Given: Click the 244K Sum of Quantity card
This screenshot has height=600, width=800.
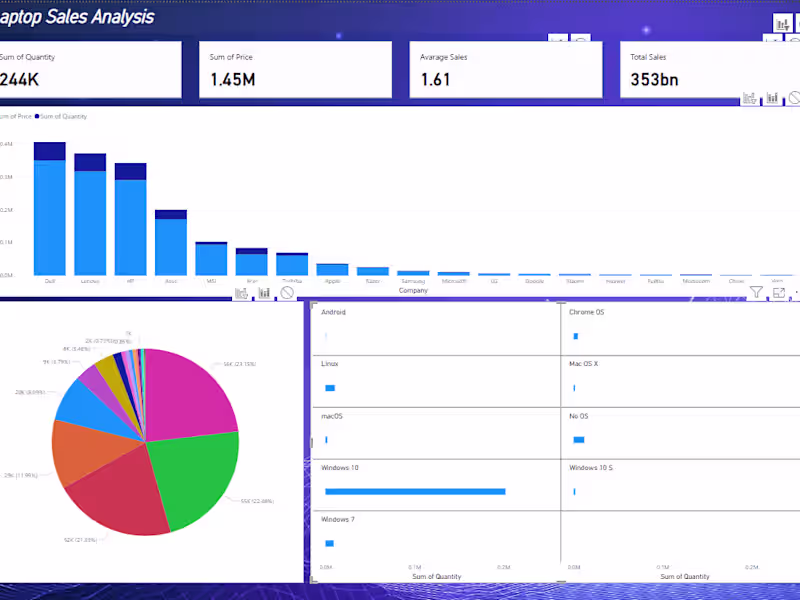Looking at the screenshot, I should [60, 70].
